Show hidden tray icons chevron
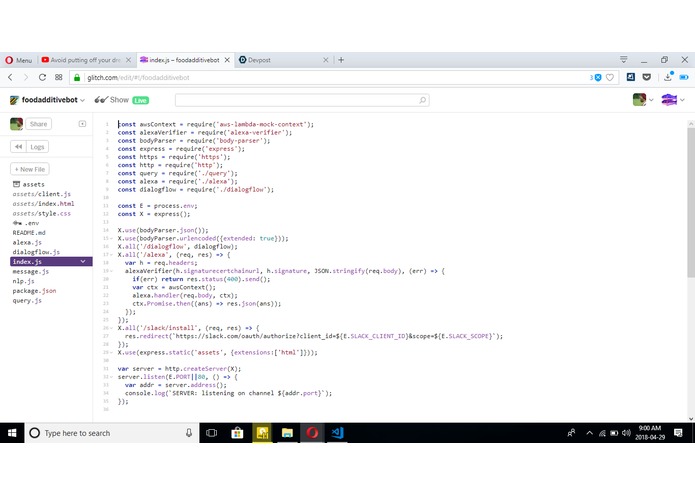Image resolution: width=695 pixels, height=494 pixels. [590, 433]
